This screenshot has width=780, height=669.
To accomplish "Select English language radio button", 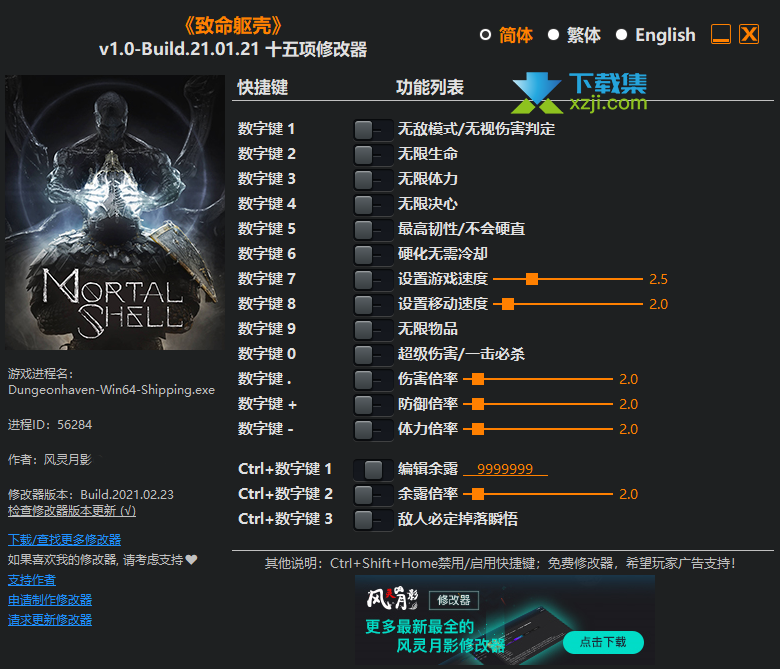I will click(621, 35).
